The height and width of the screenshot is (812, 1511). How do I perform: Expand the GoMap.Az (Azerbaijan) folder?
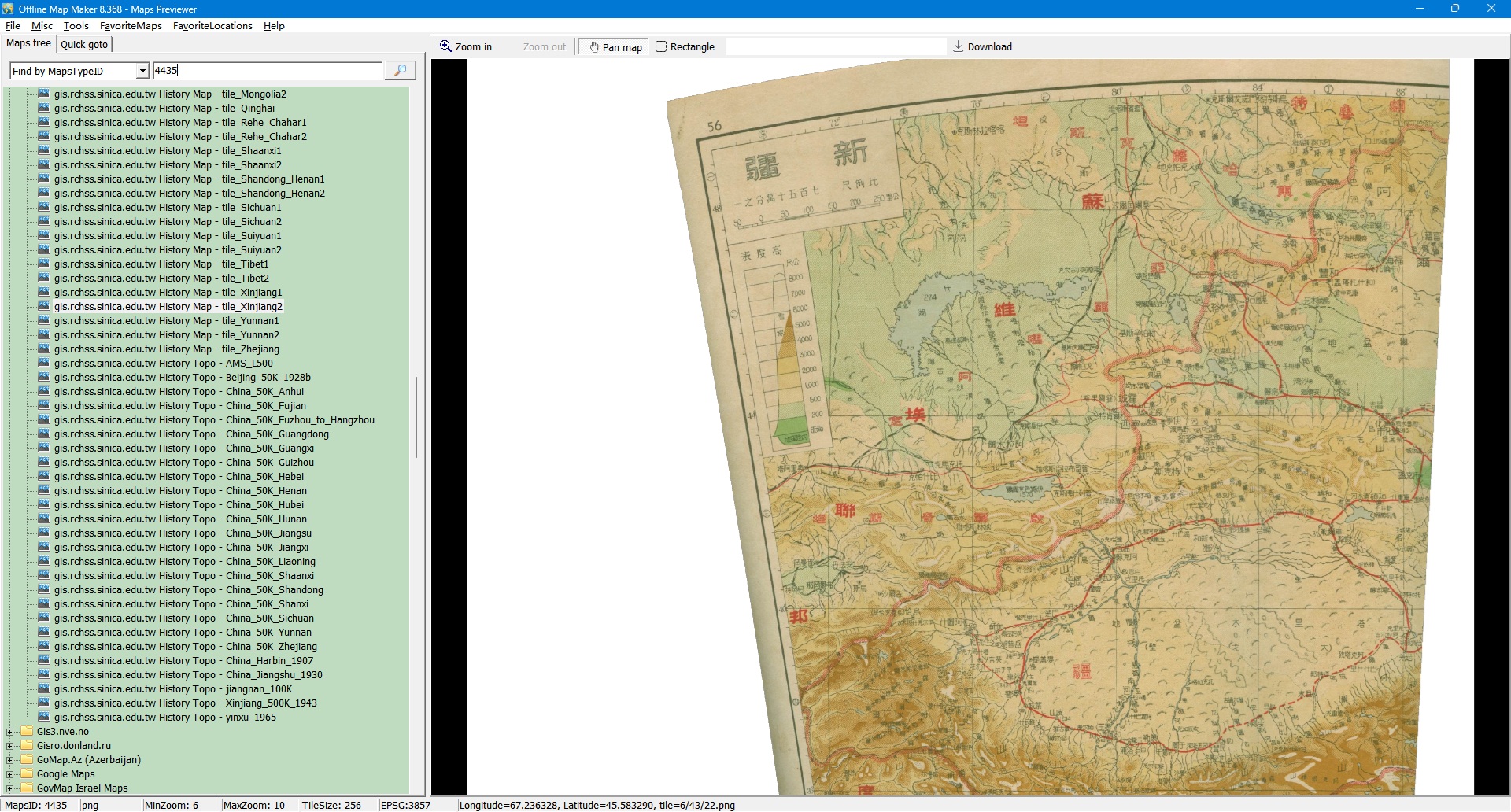click(10, 760)
